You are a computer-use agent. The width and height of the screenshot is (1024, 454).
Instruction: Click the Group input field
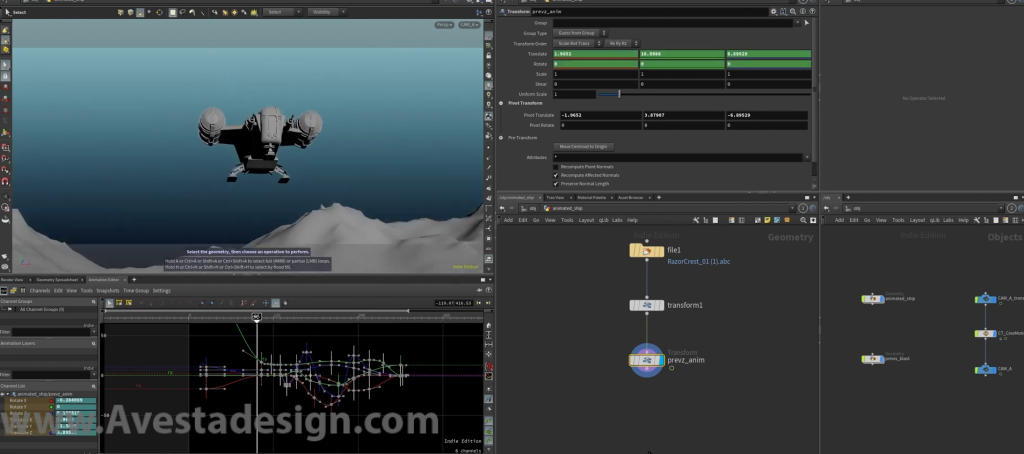tap(673, 22)
